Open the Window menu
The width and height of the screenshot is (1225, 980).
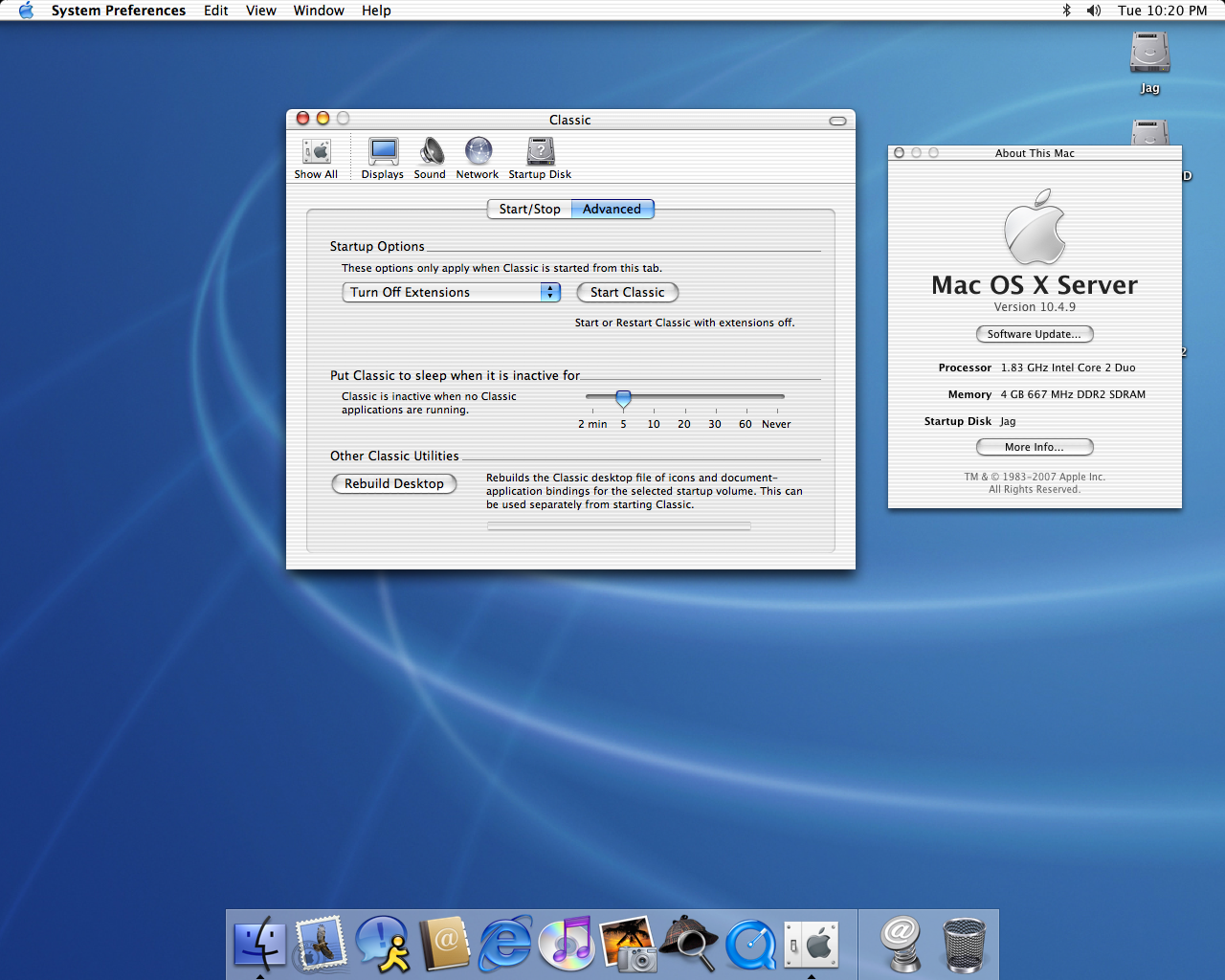pyautogui.click(x=318, y=11)
